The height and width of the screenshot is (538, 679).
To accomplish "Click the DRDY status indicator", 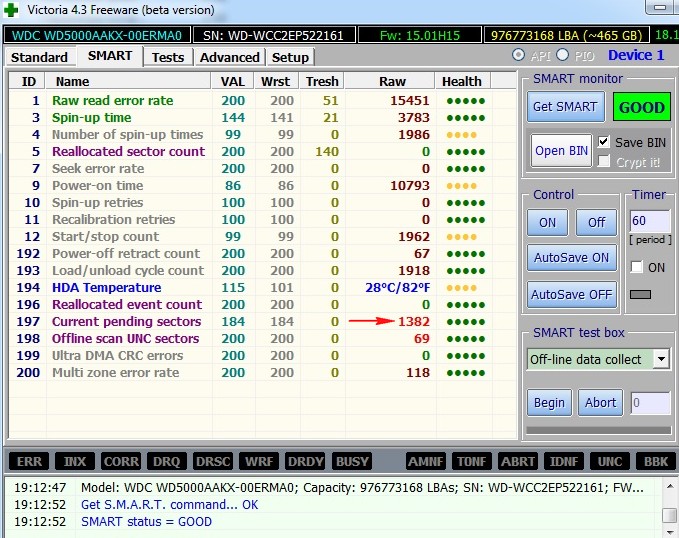I will coord(305,461).
